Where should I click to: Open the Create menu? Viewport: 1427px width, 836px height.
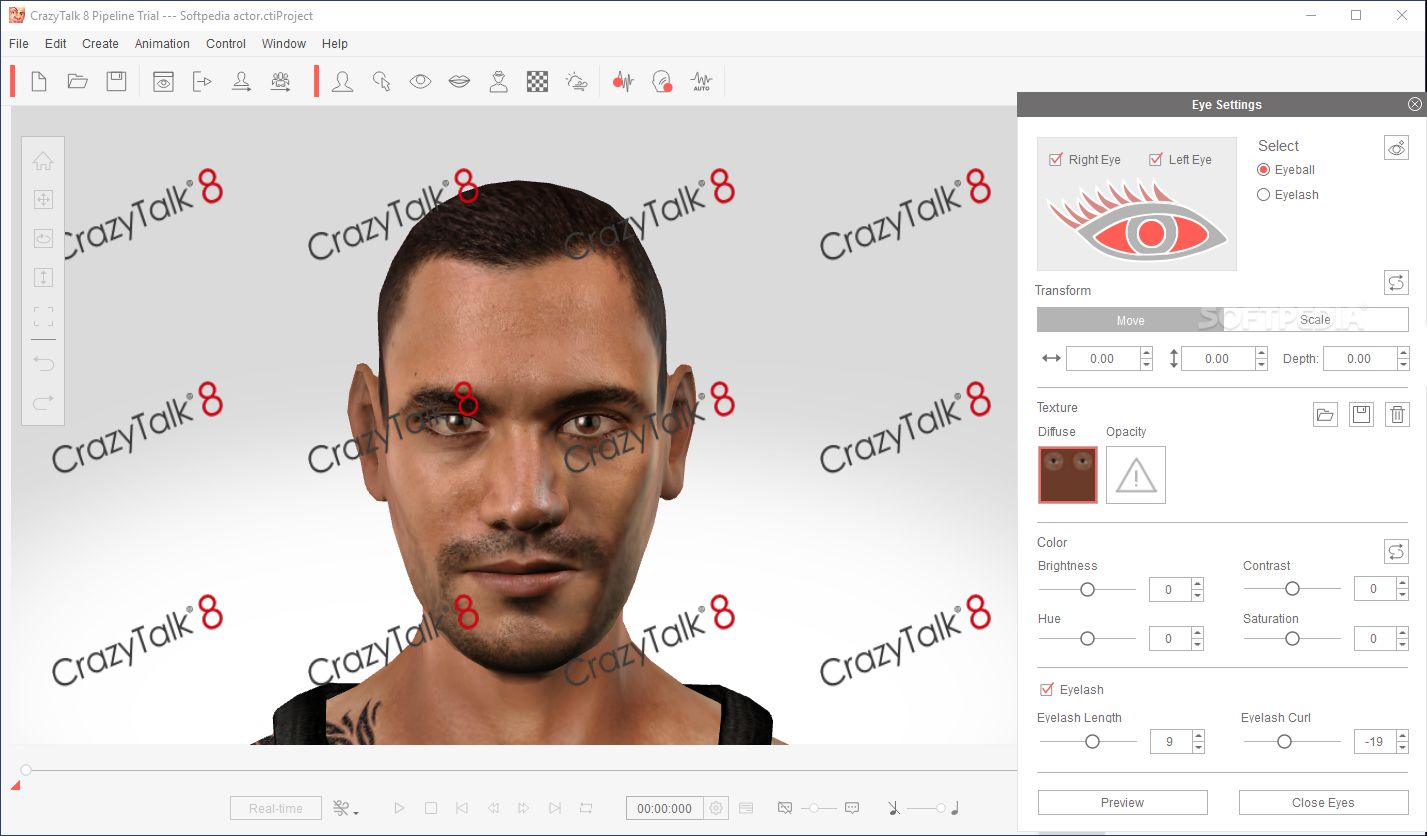coord(100,44)
